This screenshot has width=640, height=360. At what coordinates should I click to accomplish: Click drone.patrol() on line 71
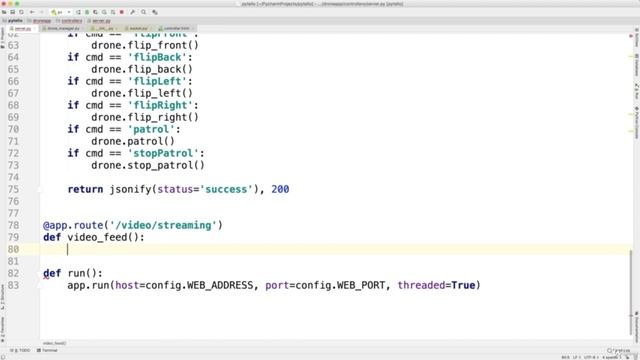tap(133, 142)
